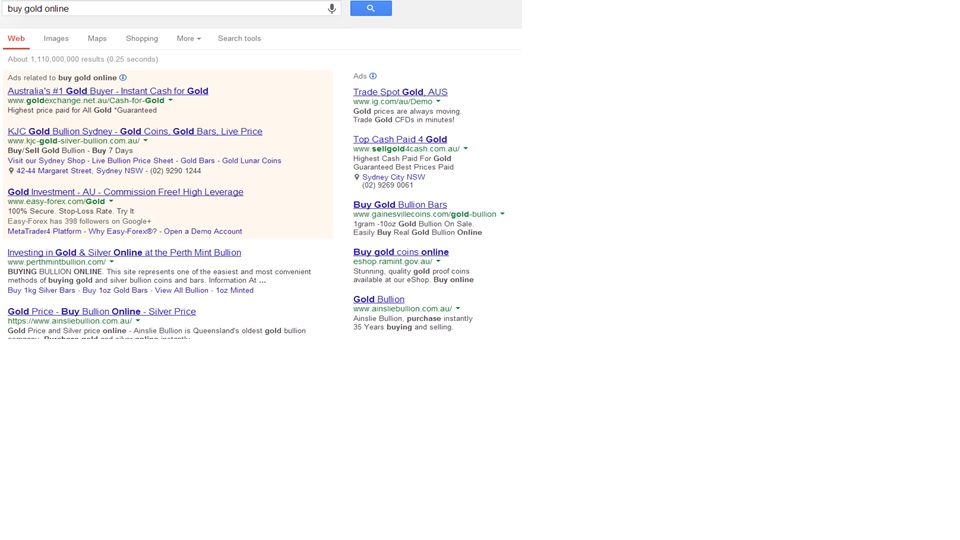Click 'Buy 1oz Gold Bars' sitelink

click(115, 290)
